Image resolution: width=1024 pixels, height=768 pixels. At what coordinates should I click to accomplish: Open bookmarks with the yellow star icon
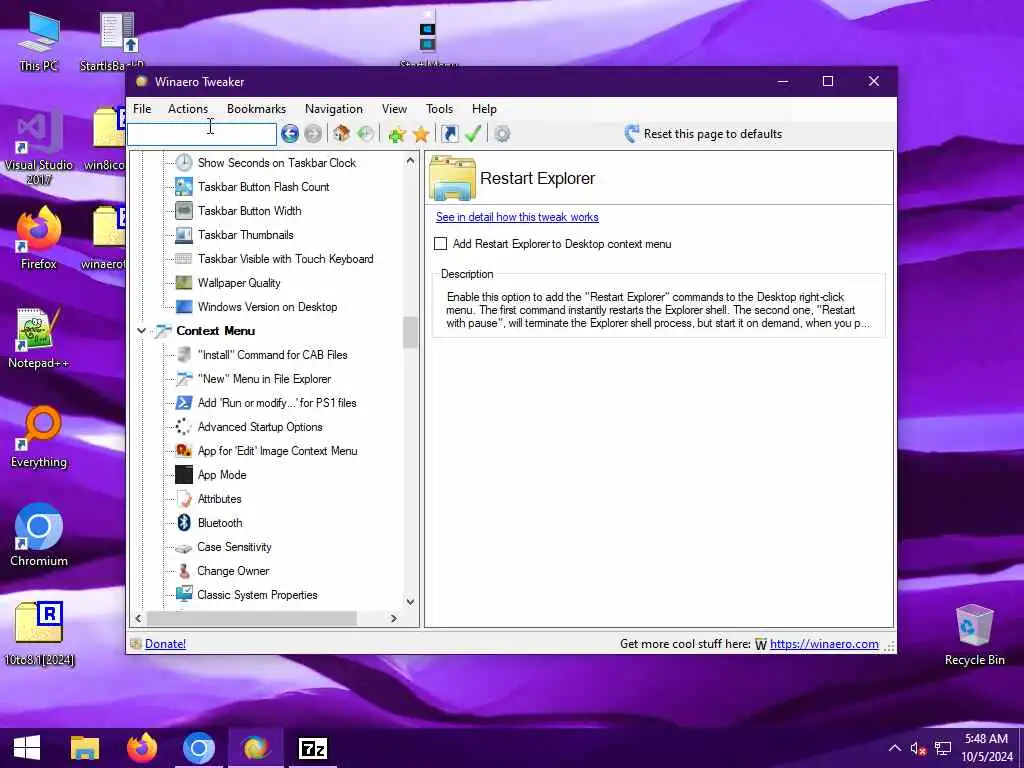click(x=421, y=135)
